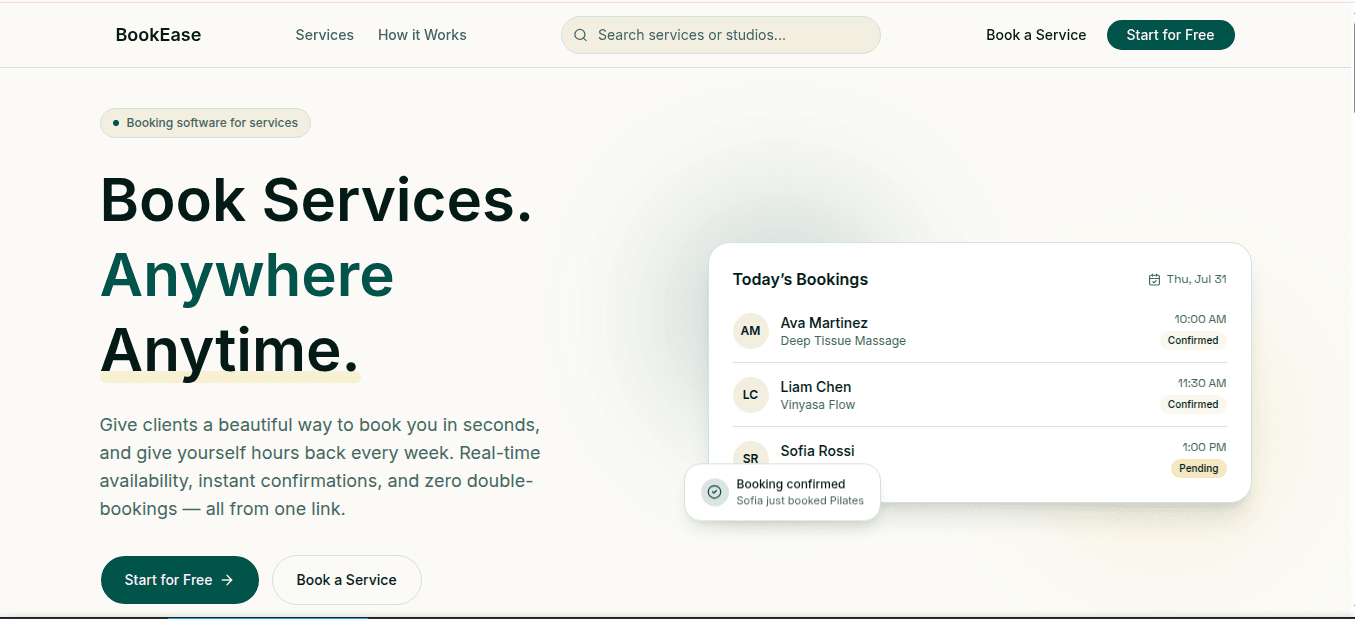Image resolution: width=1355 pixels, height=619 pixels.
Task: Click the Confirmed badge for Ava Martinez
Action: [x=1193, y=340]
